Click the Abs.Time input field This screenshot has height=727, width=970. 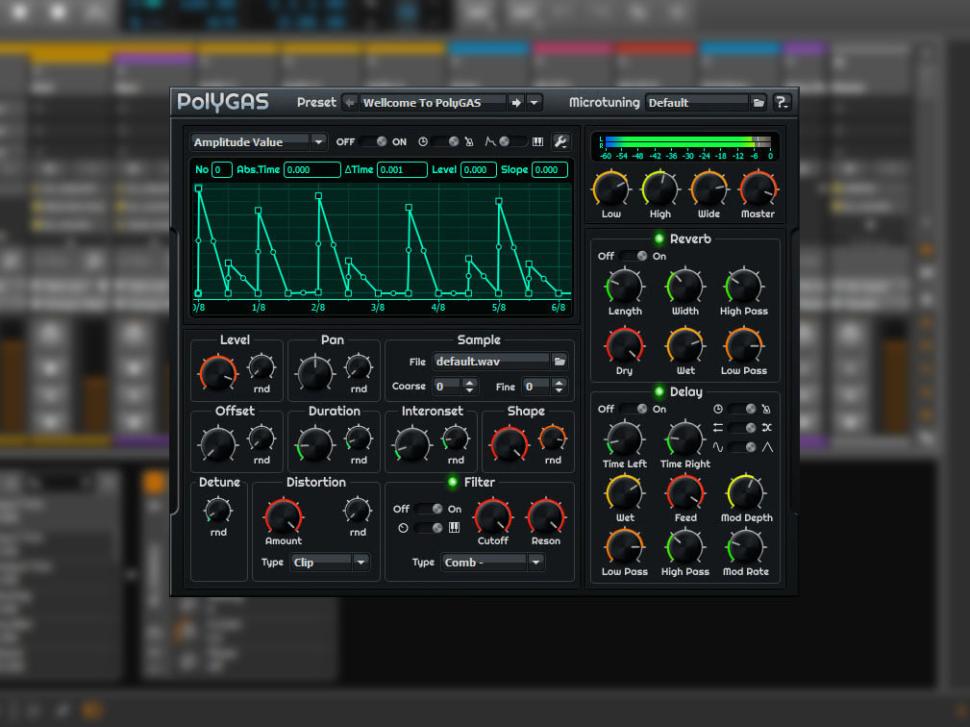[x=312, y=170]
